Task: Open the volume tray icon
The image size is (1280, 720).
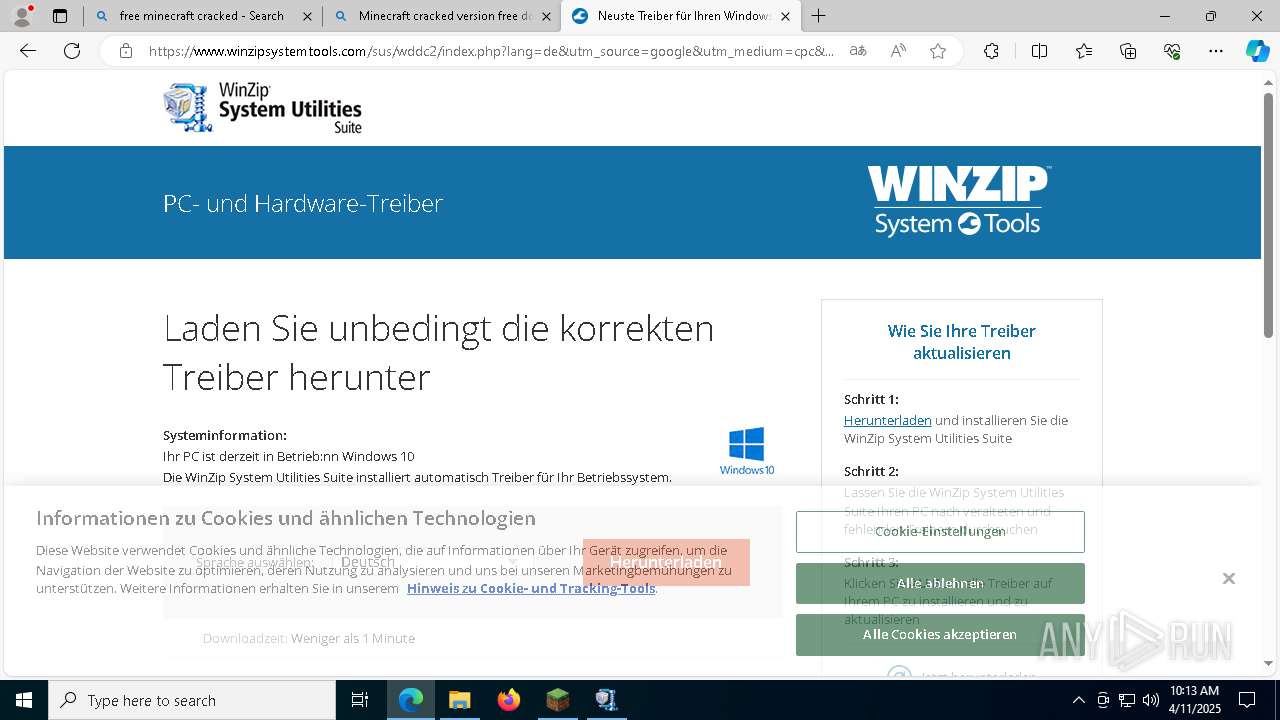Action: tap(1151, 700)
